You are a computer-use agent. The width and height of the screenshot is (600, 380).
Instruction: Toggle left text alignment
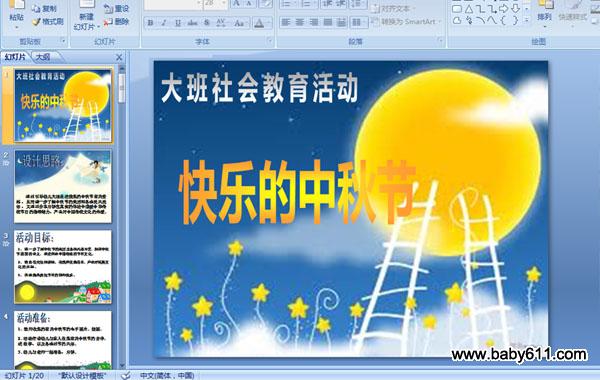click(286, 22)
